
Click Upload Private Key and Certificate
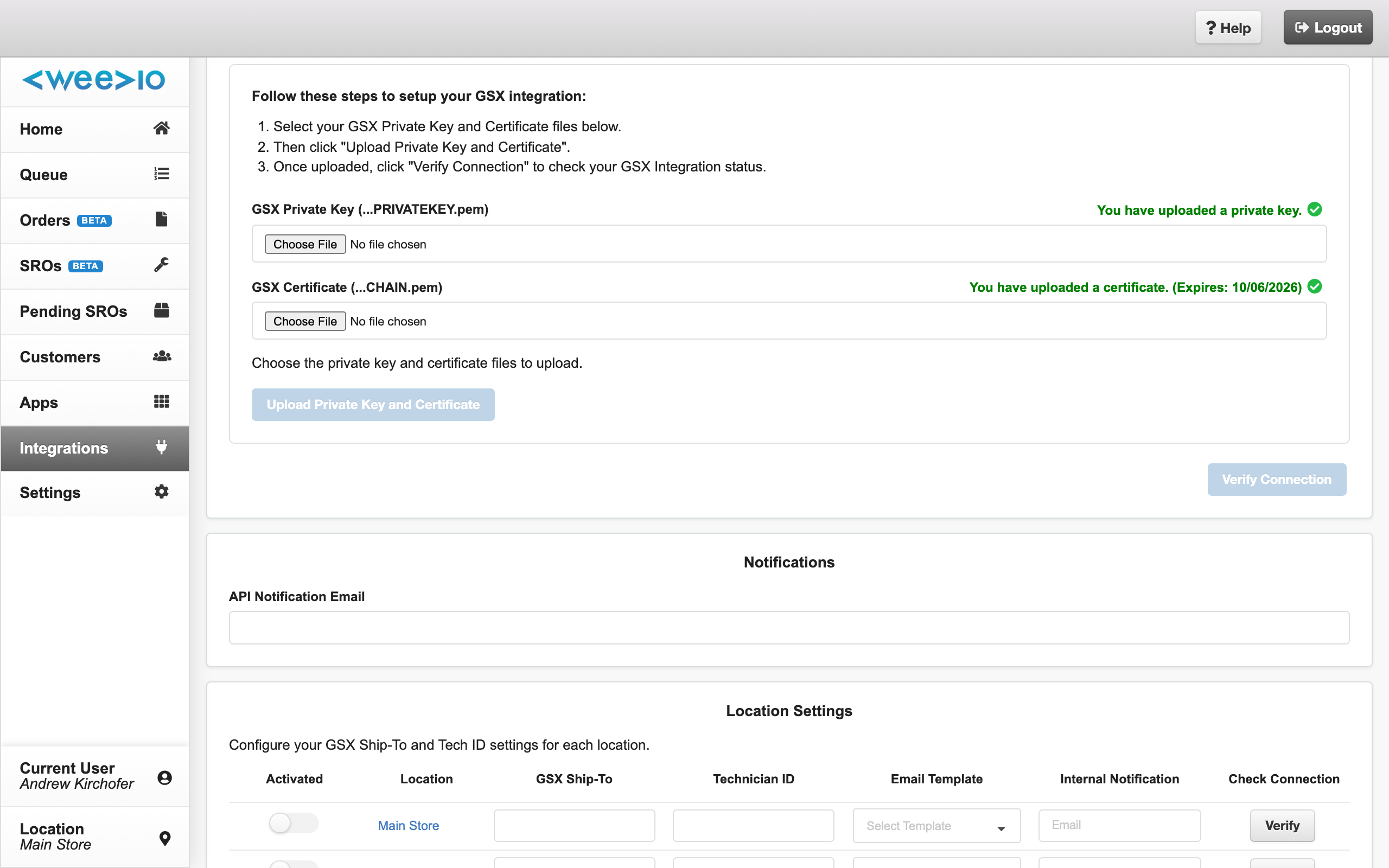click(x=373, y=405)
